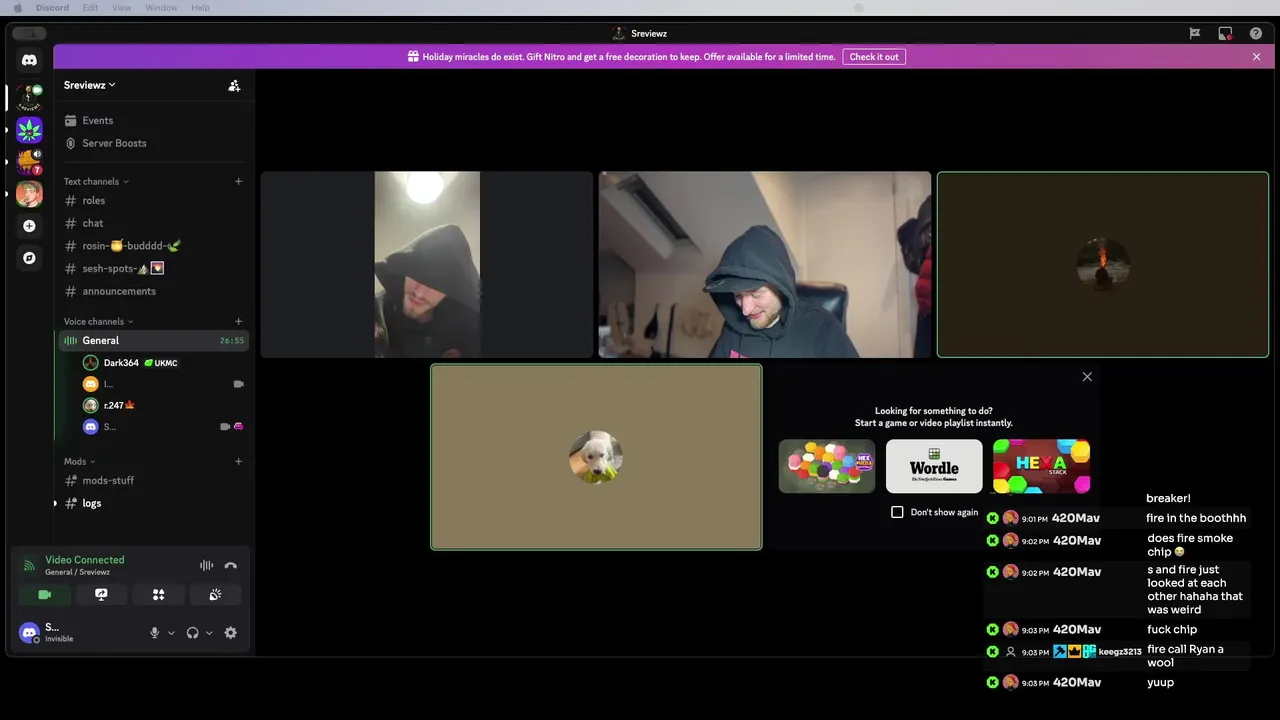Open the Edit menu in menu bar
1280x720 pixels.
point(90,8)
